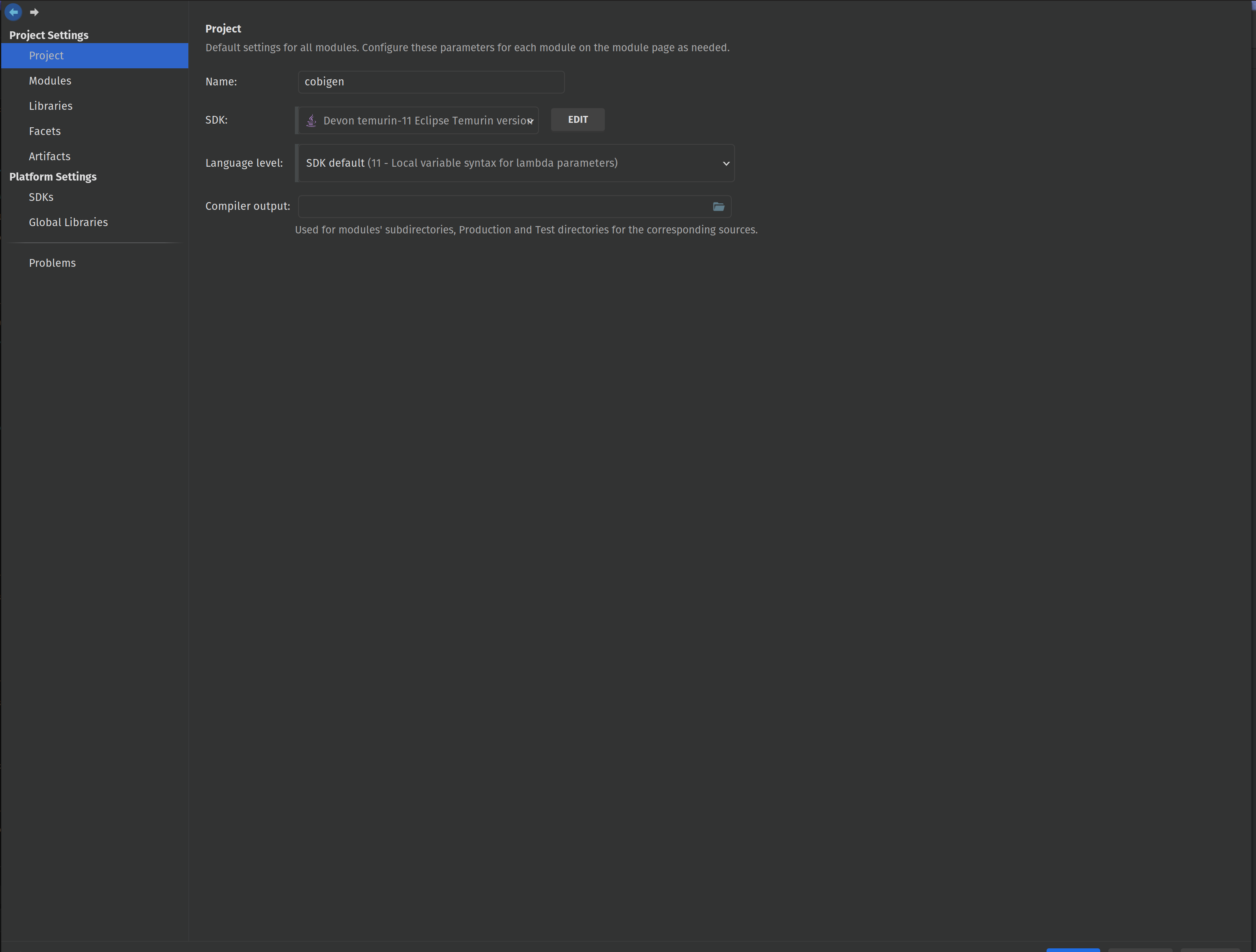
Task: Click the folder browse icon for compiler output
Action: (x=719, y=206)
